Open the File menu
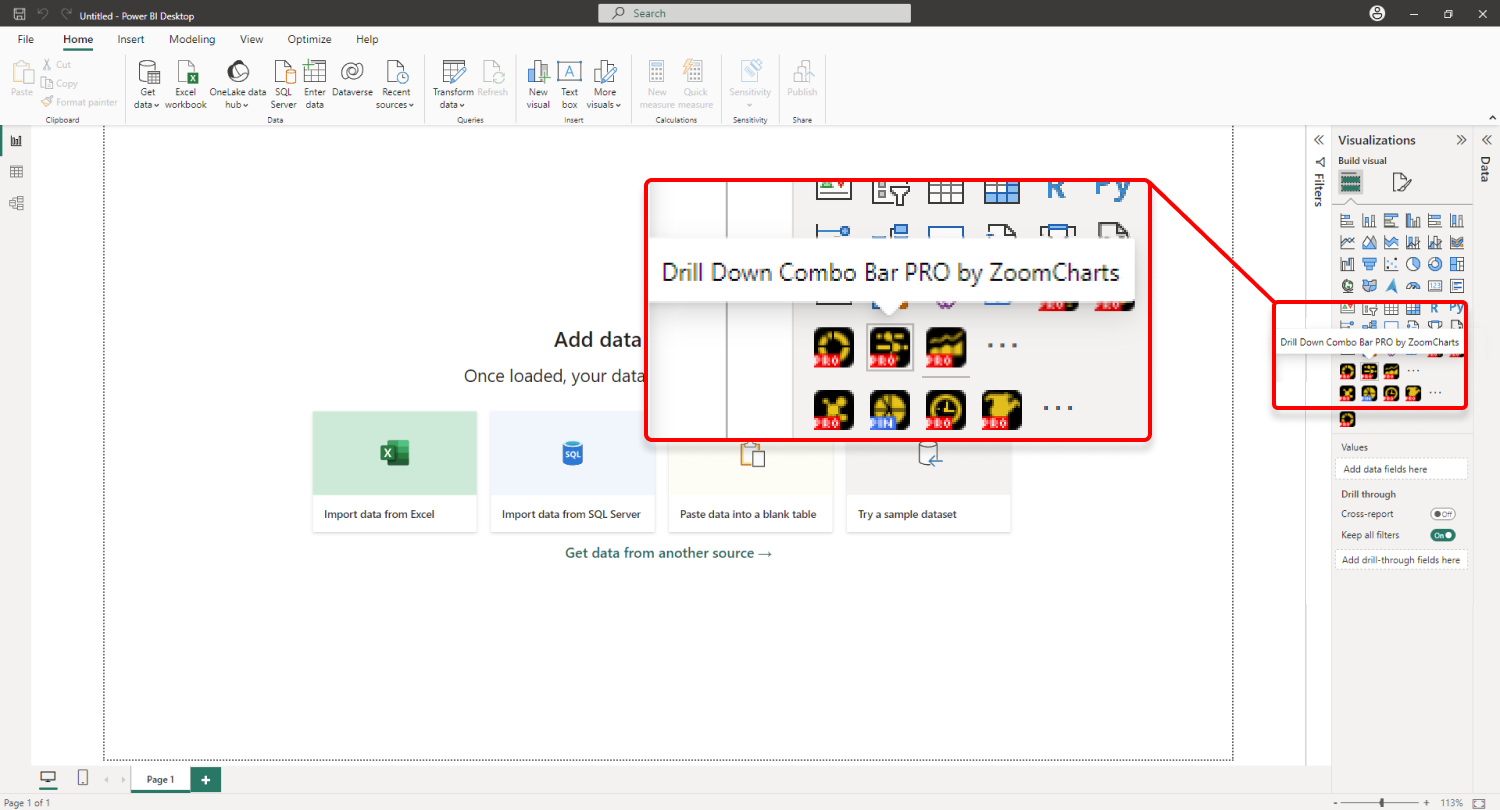Viewport: 1500px width, 810px height. click(x=26, y=40)
